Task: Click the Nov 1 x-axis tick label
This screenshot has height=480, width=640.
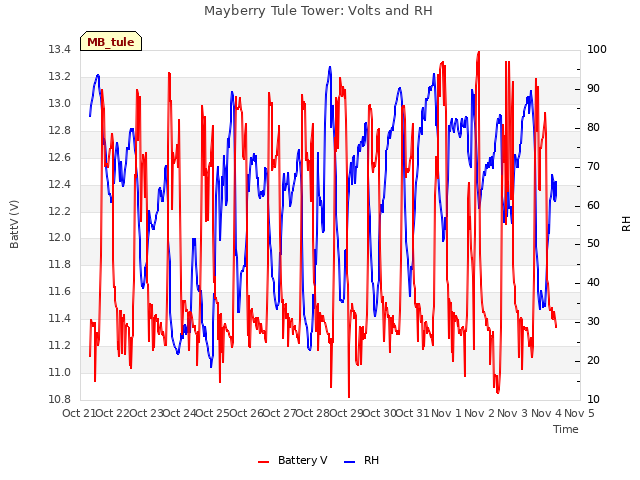Action: pos(446,413)
